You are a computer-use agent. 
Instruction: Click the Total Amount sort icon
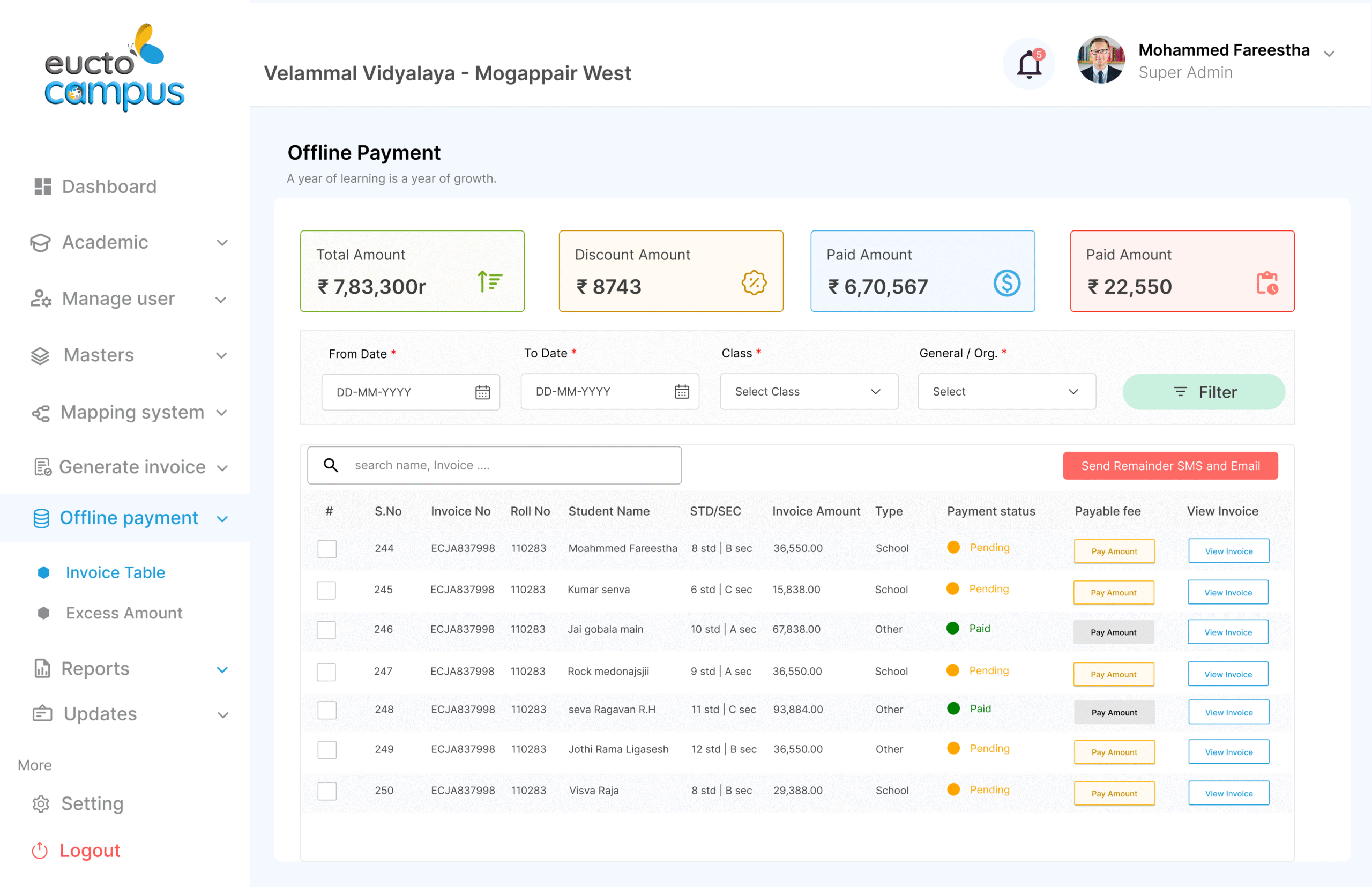click(490, 282)
